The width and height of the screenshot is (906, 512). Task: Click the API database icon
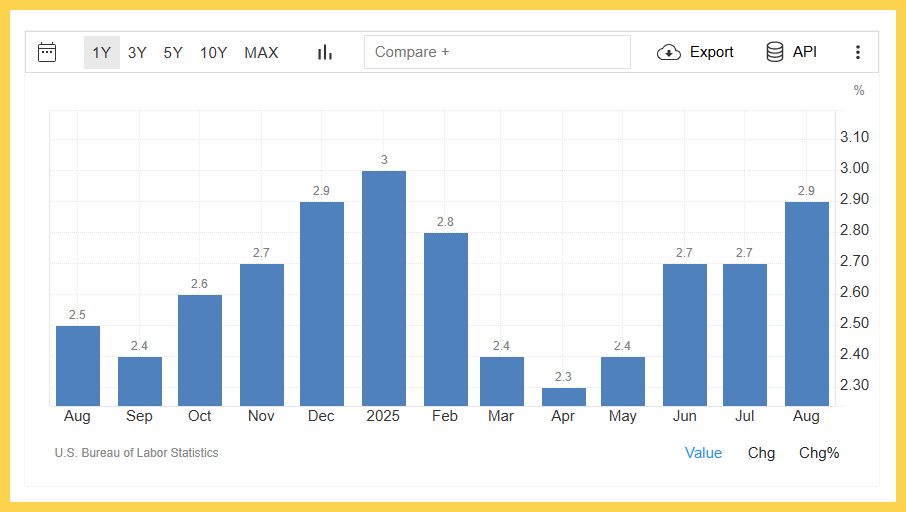click(x=775, y=52)
